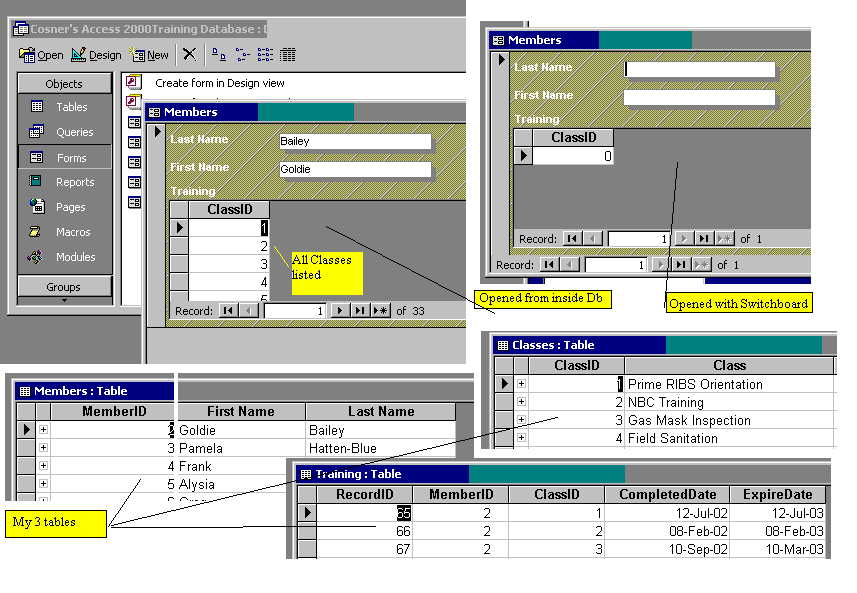Expand Prime RIBS Orientation row in Classes table
The height and width of the screenshot is (593, 857).
[x=521, y=384]
